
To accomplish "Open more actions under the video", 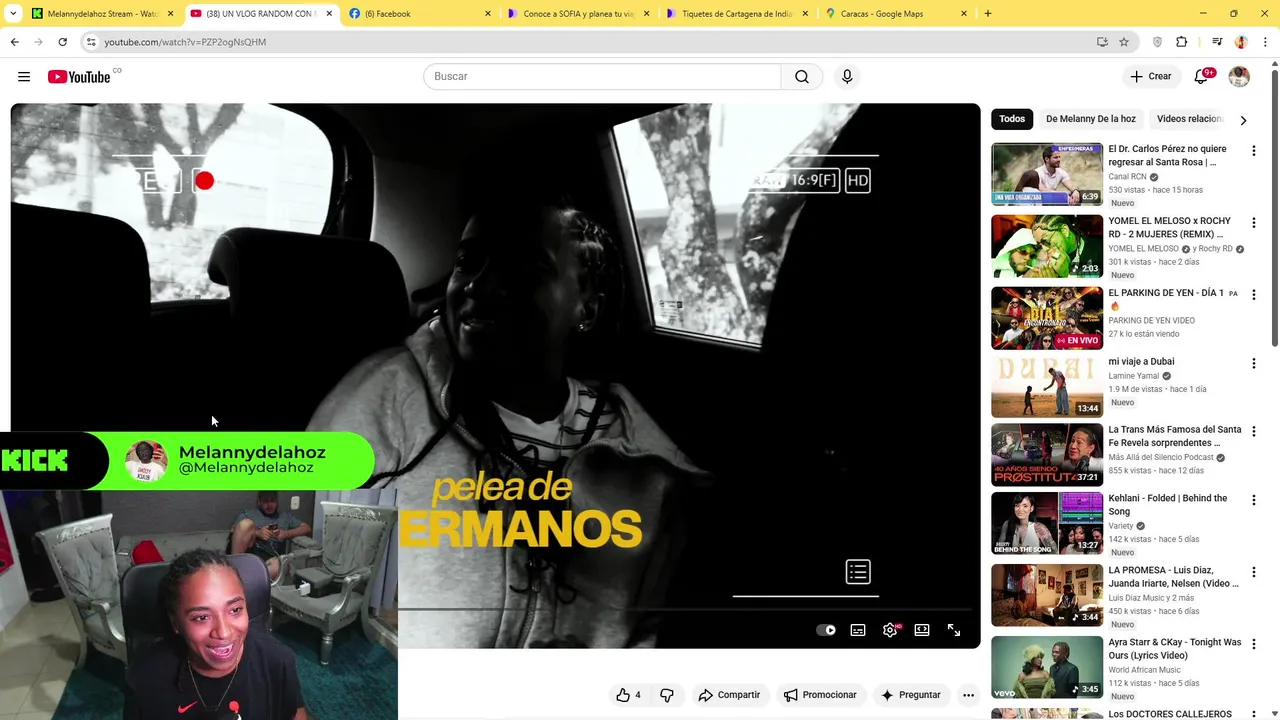I will point(968,695).
